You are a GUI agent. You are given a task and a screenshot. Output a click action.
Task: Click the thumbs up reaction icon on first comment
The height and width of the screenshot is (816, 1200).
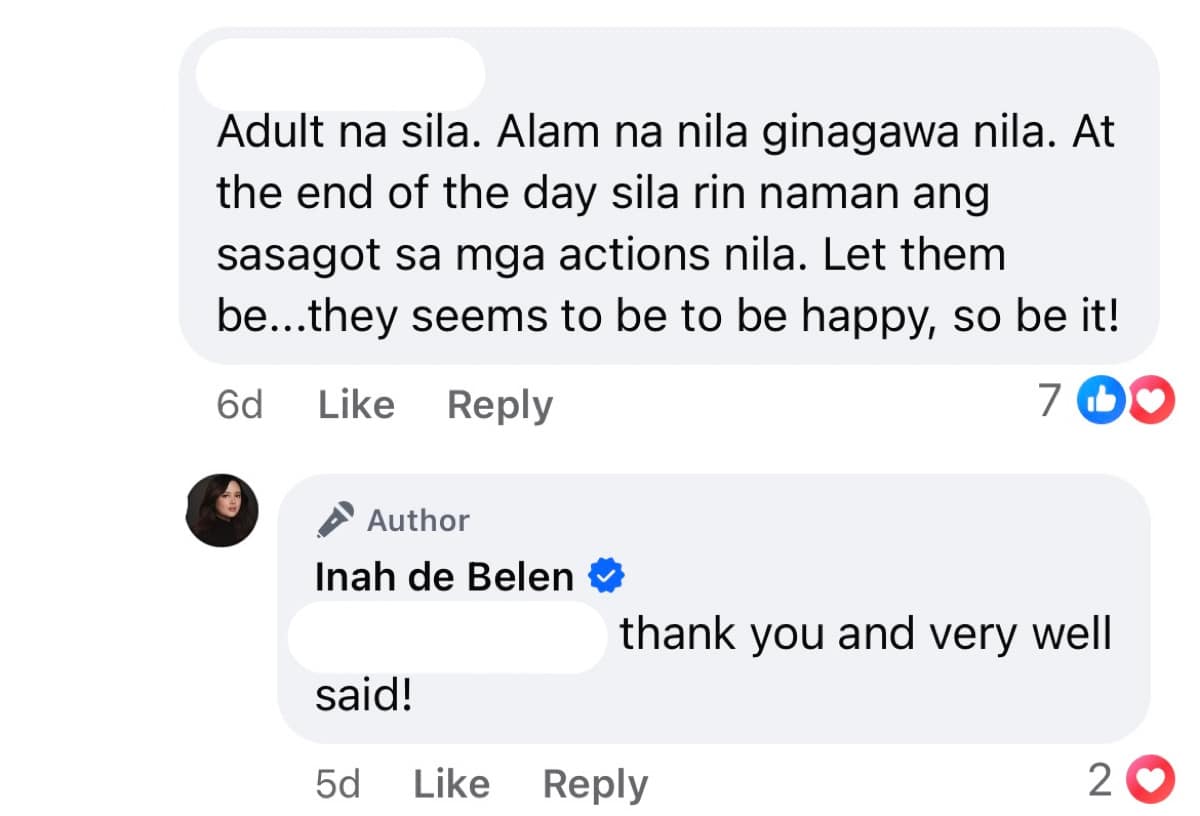point(1100,398)
